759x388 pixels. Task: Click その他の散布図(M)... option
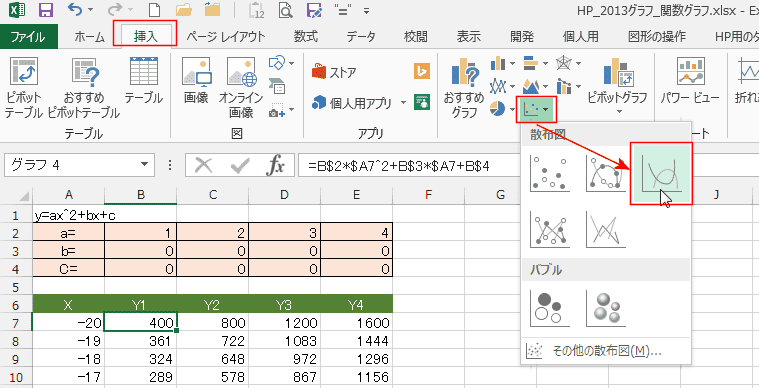[606, 350]
